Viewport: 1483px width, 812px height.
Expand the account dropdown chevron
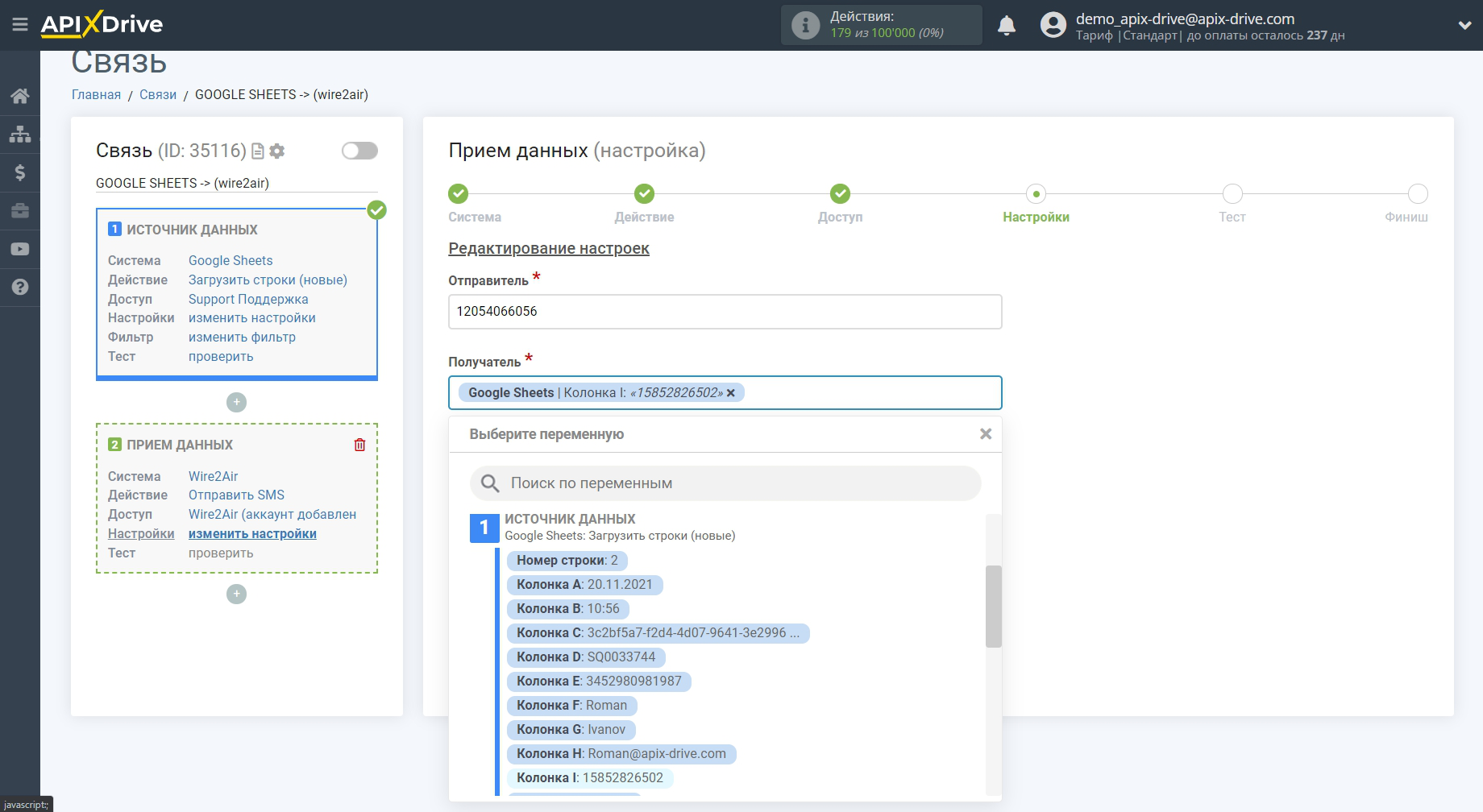(x=1464, y=25)
